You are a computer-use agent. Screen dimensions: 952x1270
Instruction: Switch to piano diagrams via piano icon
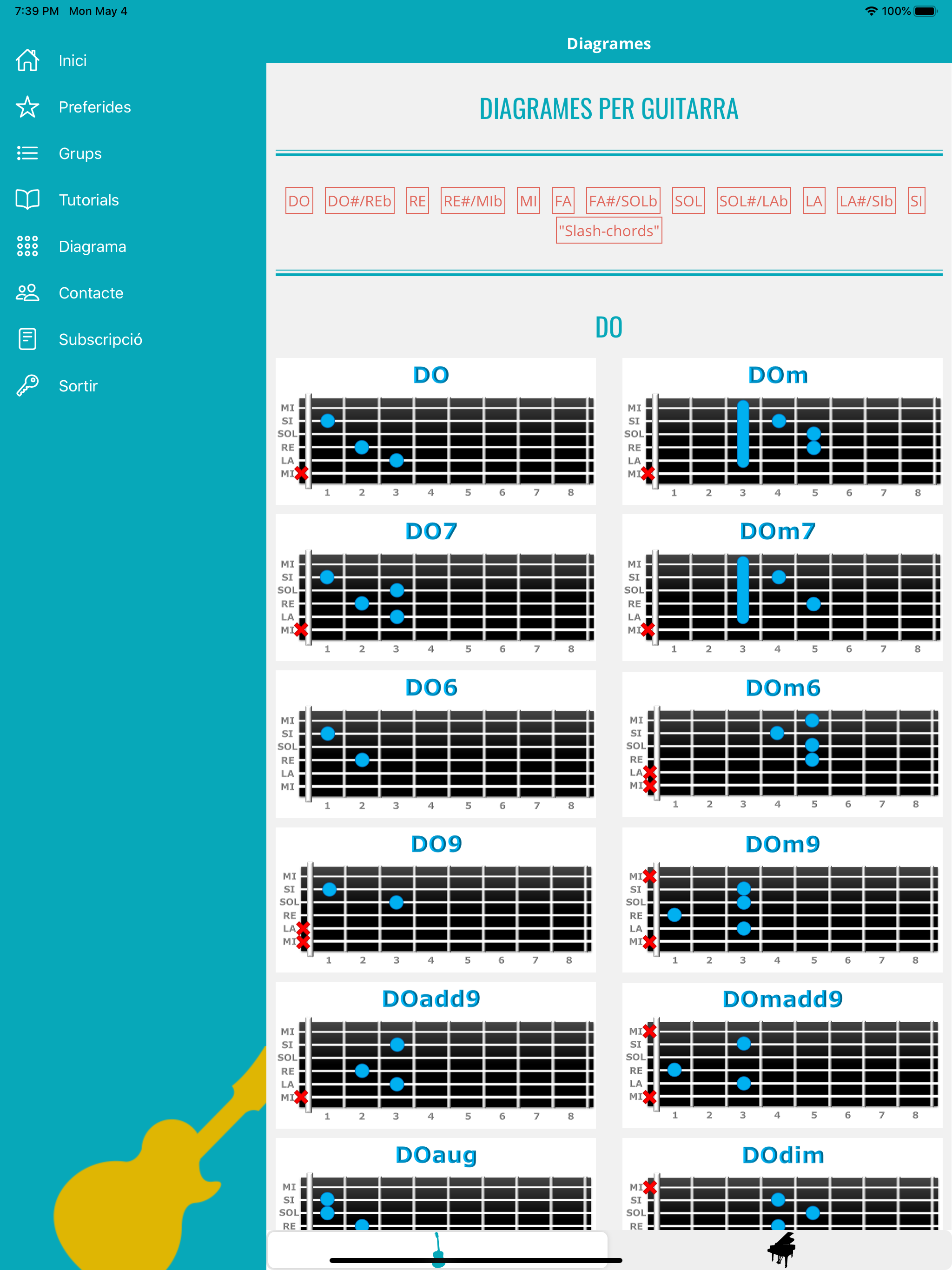781,1250
